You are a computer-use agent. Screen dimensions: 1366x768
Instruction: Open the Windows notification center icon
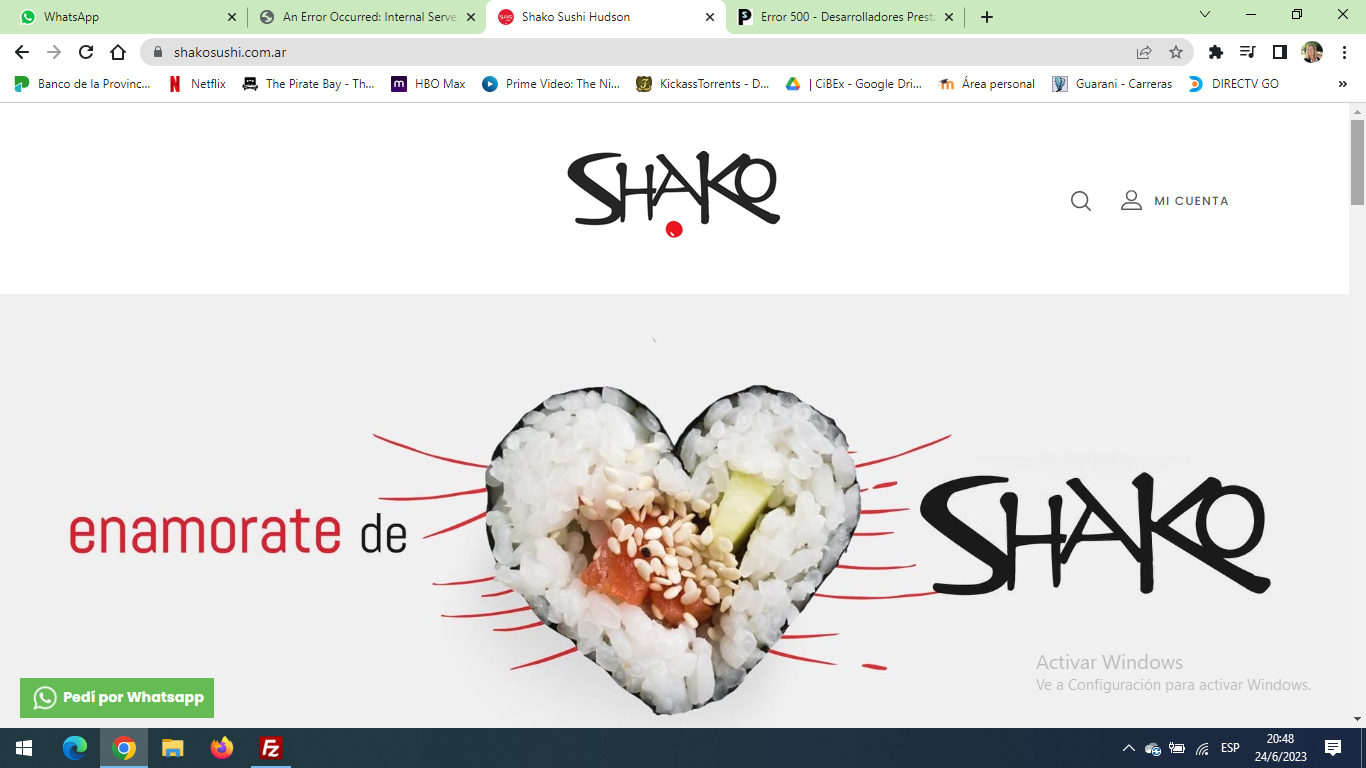[x=1333, y=748]
